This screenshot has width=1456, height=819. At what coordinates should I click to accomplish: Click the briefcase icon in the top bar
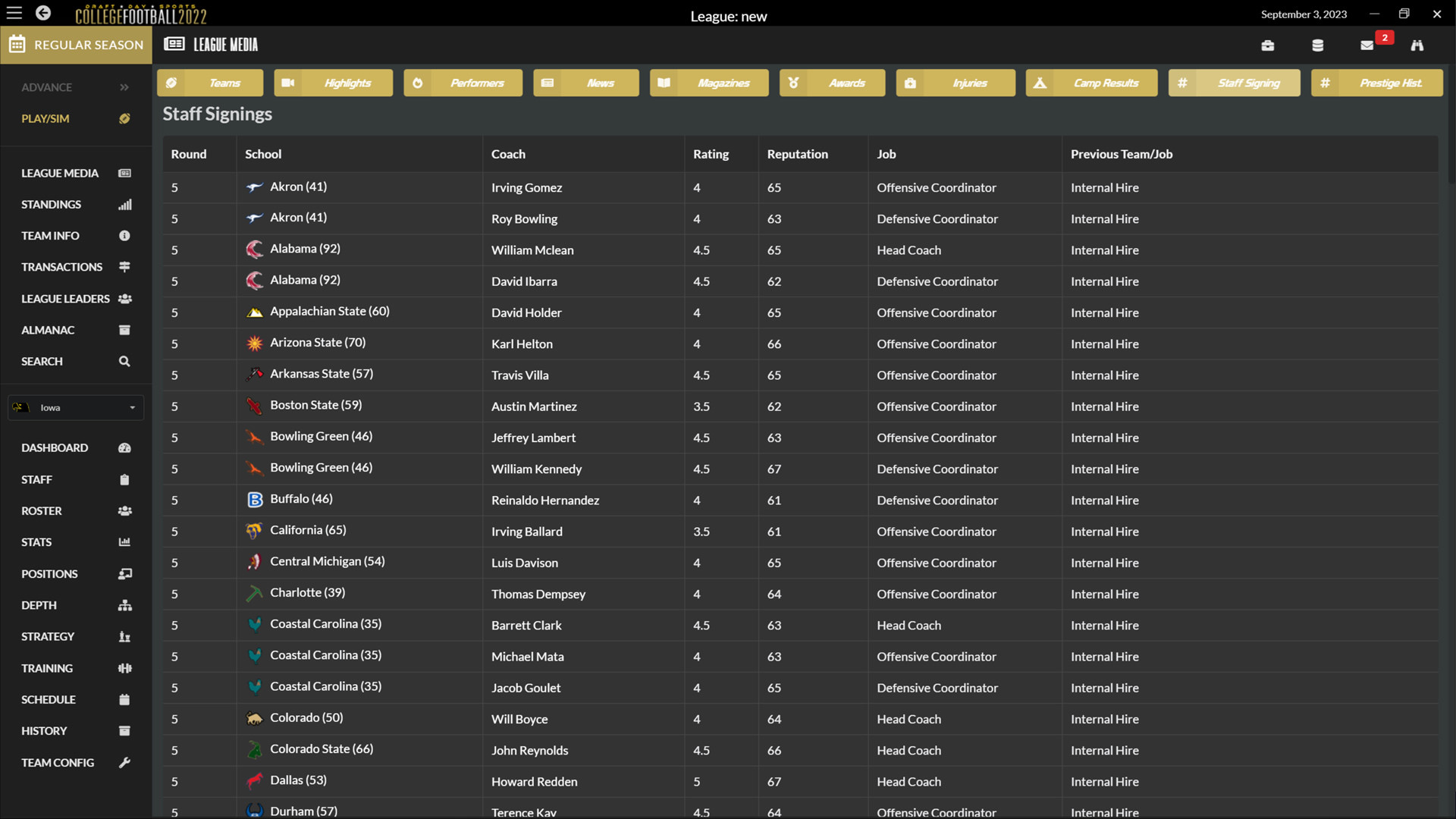point(1268,45)
